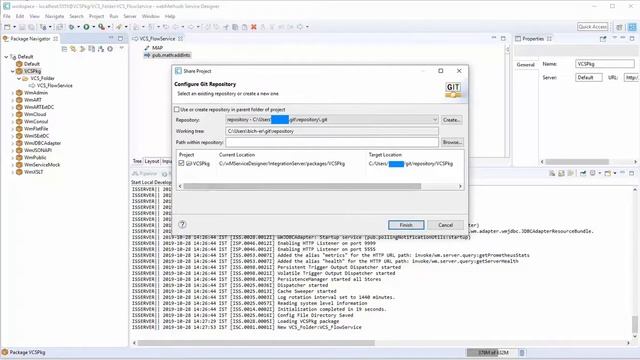Open the dropdown arrow beside green Run icon
640x360 pixels.
click(93, 27)
